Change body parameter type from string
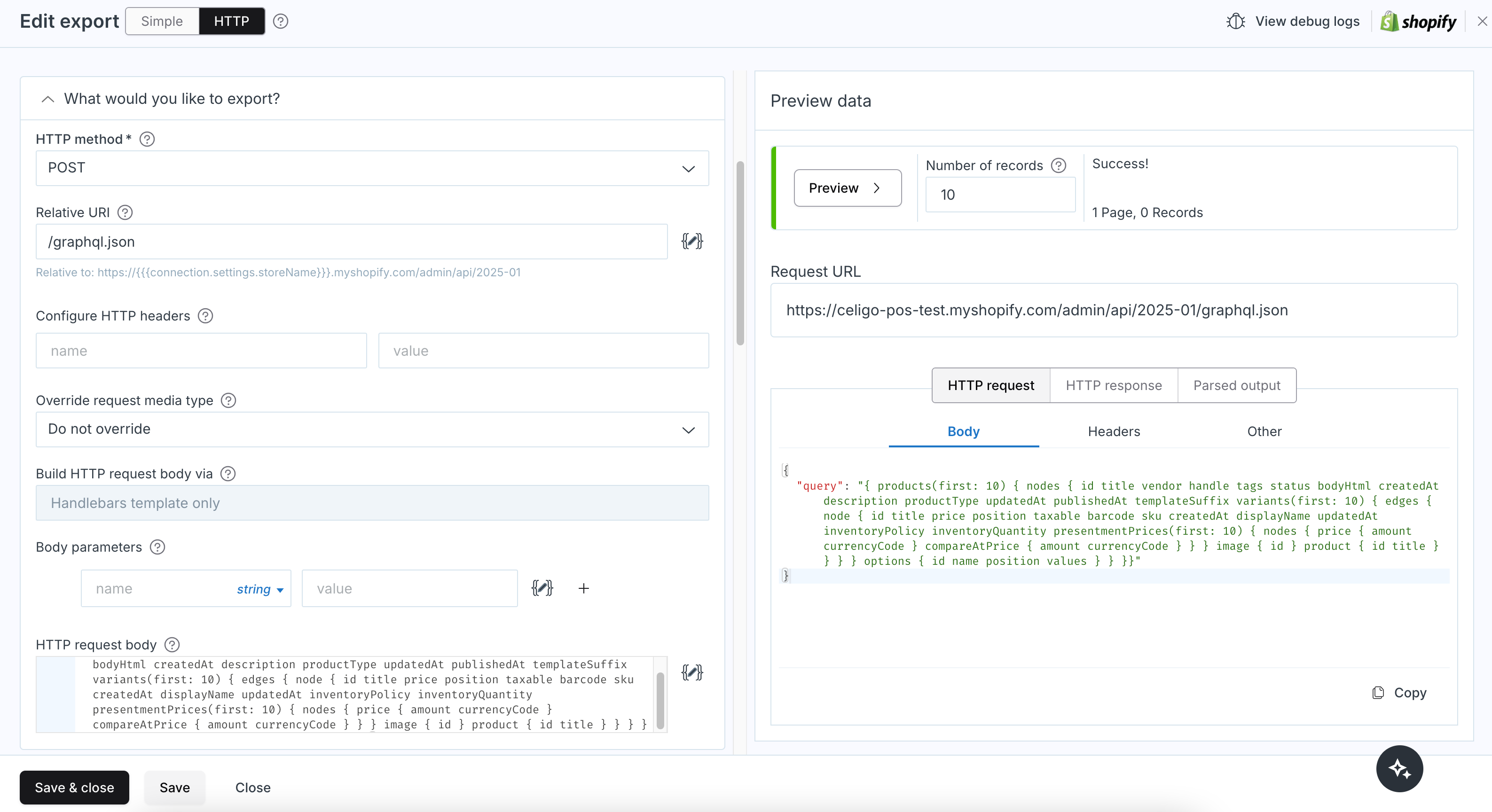Image resolution: width=1492 pixels, height=812 pixels. 260,590
